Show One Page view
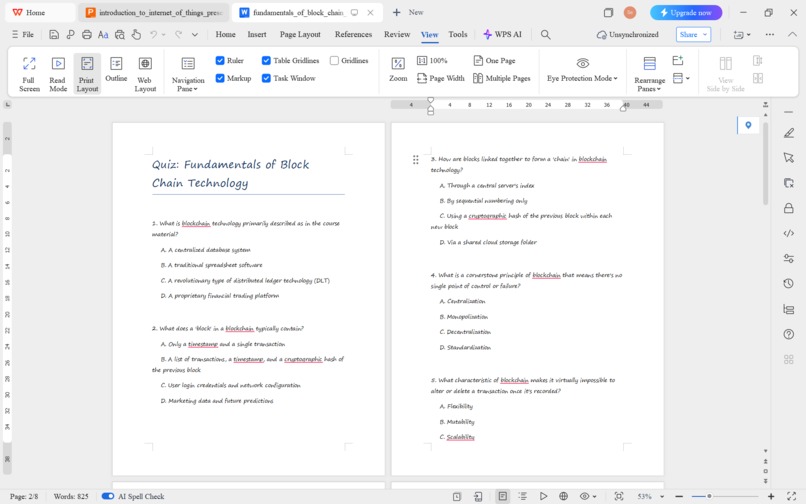The image size is (806, 504). (494, 61)
